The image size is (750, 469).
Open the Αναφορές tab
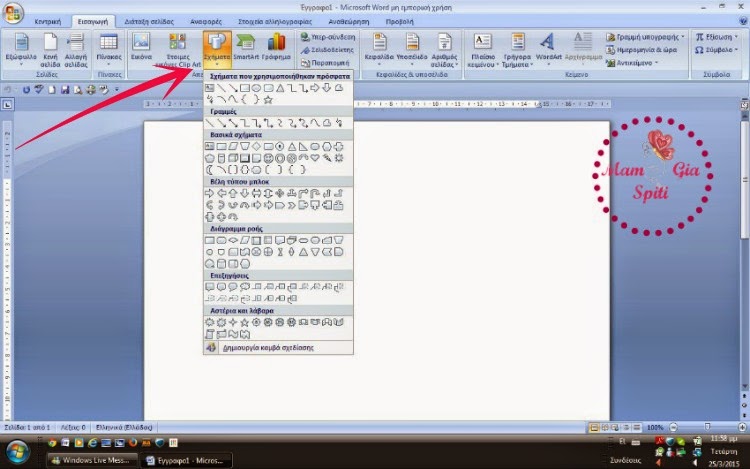[206, 22]
